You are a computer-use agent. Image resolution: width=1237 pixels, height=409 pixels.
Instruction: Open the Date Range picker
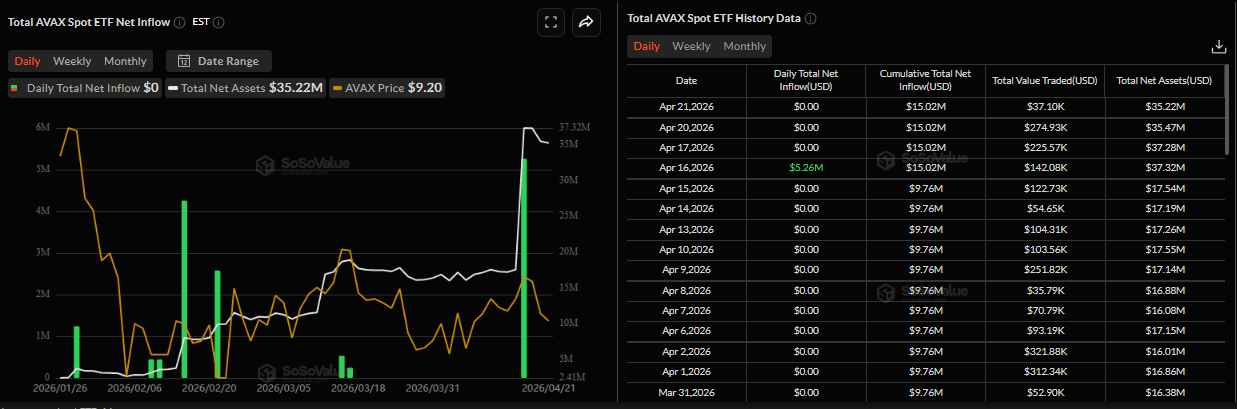pos(218,61)
